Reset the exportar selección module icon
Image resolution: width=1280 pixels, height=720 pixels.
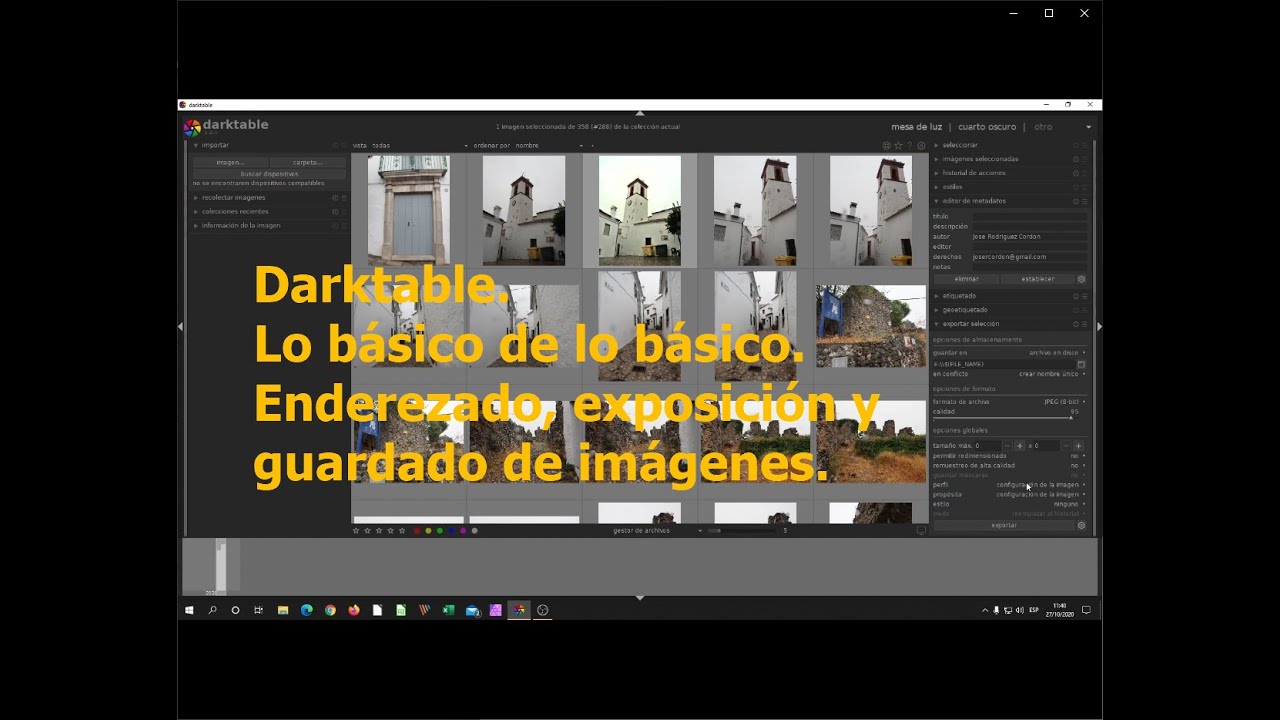pos(1076,324)
